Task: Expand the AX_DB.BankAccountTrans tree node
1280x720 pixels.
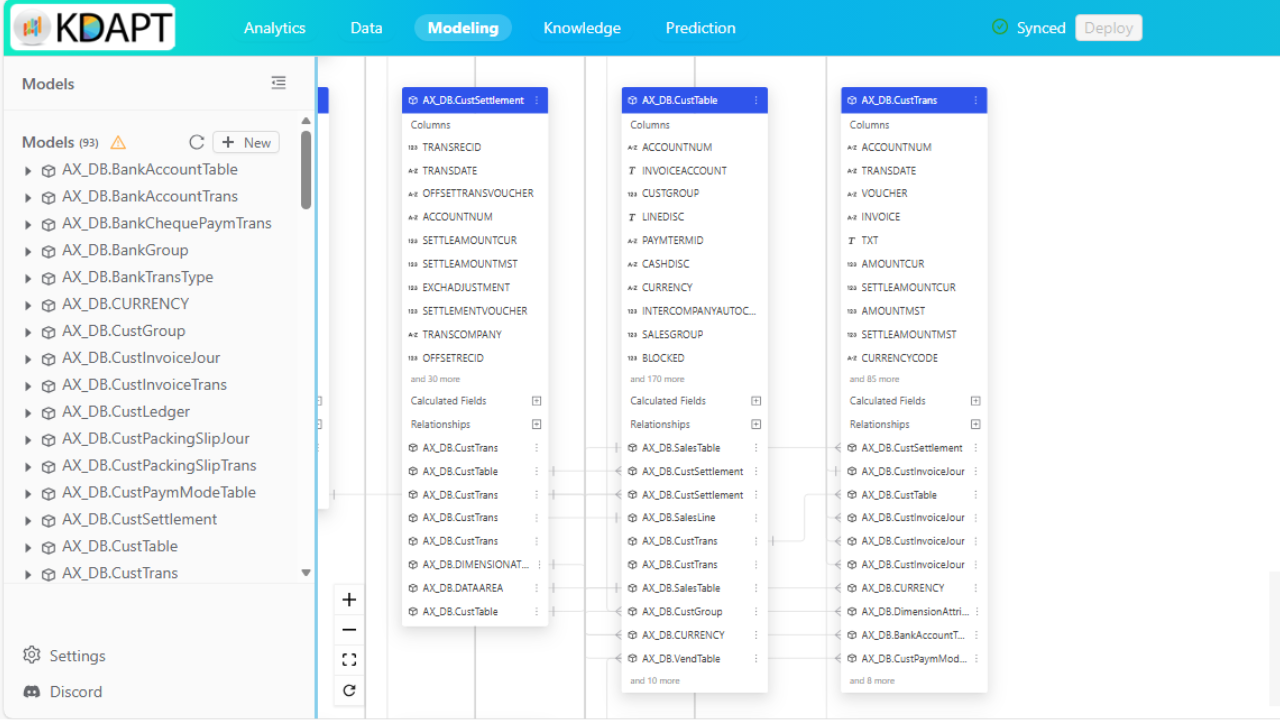Action: 28,197
